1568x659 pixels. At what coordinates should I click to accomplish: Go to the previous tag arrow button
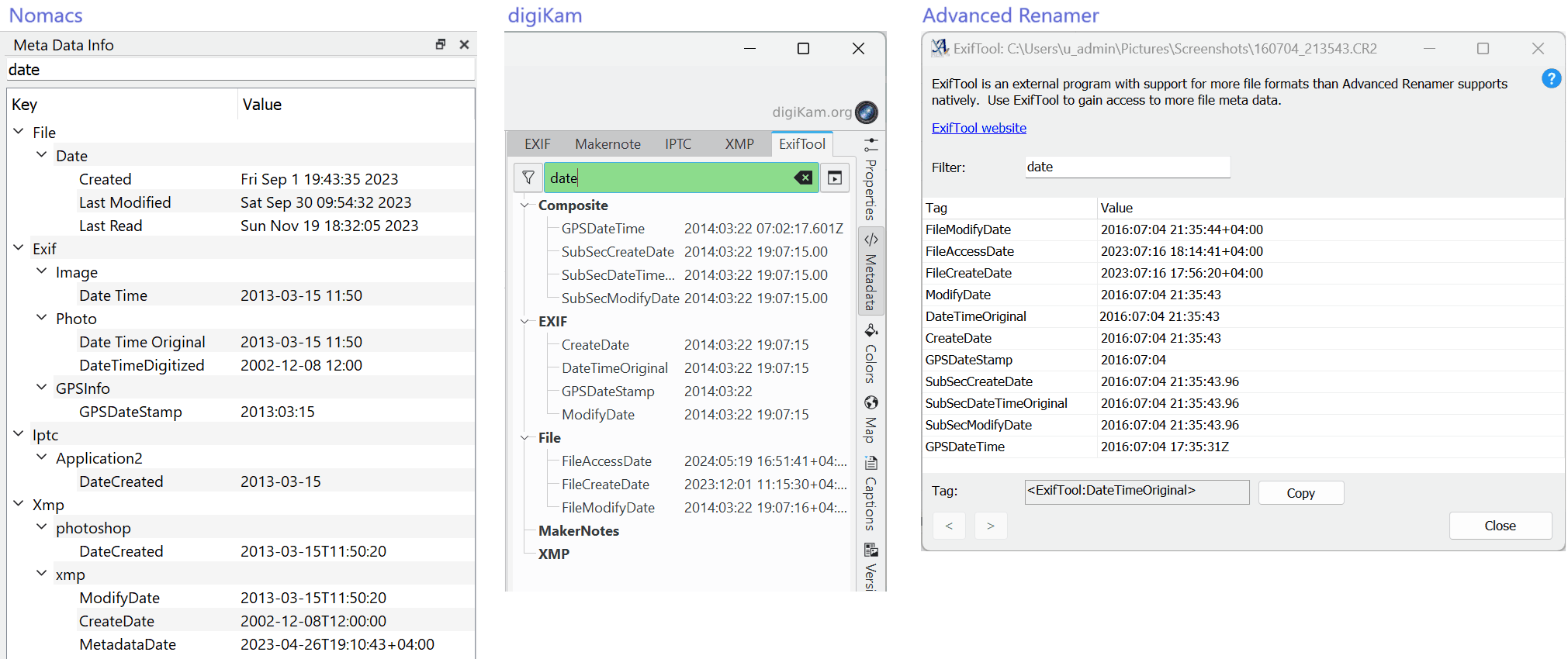(949, 526)
